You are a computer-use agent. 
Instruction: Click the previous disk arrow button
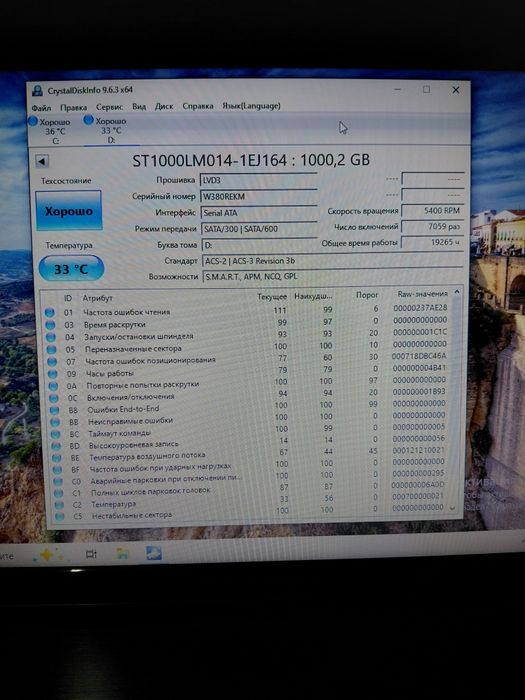(42, 161)
